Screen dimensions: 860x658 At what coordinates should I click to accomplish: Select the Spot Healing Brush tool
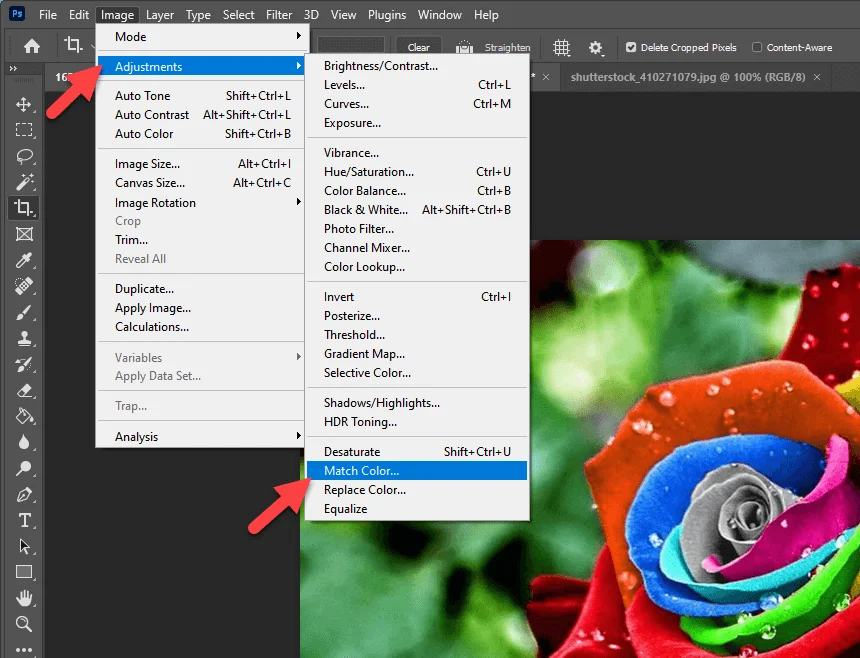[x=24, y=286]
